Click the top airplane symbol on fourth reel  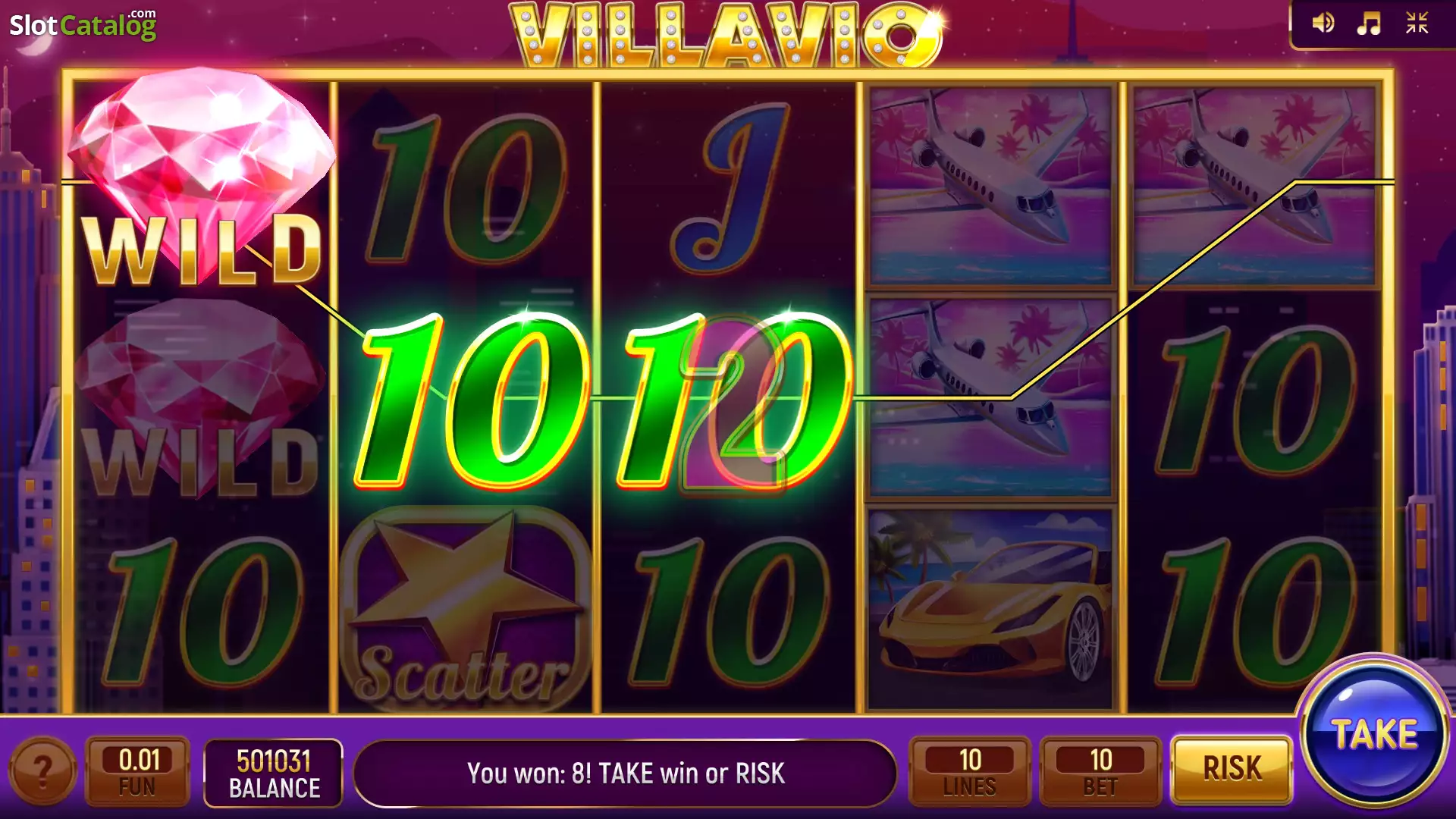click(990, 186)
